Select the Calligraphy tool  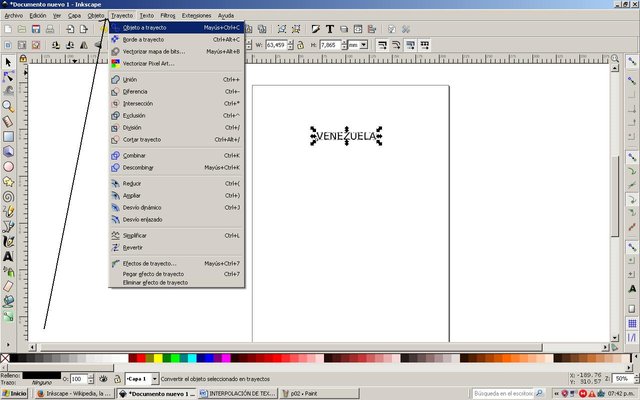click(8, 242)
